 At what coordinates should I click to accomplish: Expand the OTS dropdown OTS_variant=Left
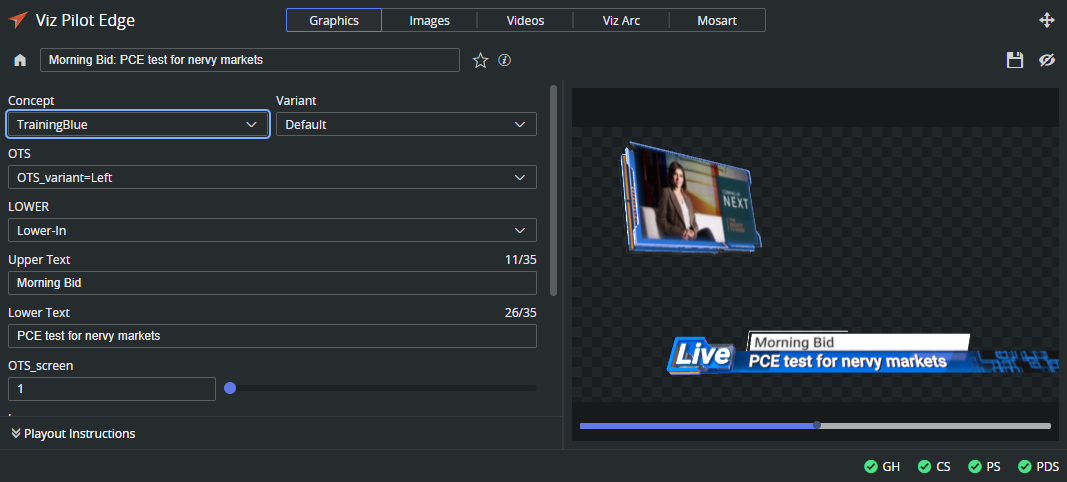coord(272,177)
